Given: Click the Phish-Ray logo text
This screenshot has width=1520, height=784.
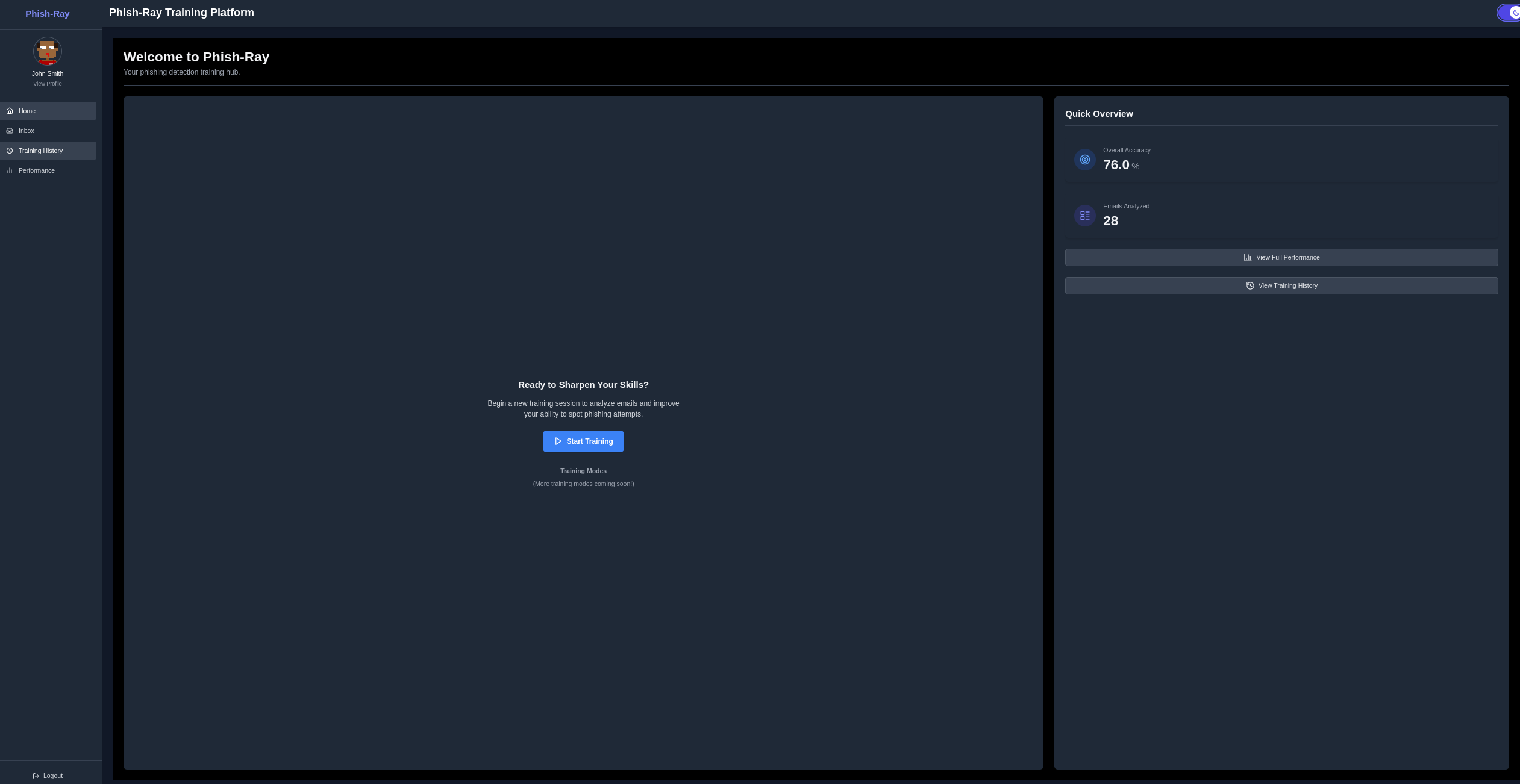Looking at the screenshot, I should tap(48, 13).
